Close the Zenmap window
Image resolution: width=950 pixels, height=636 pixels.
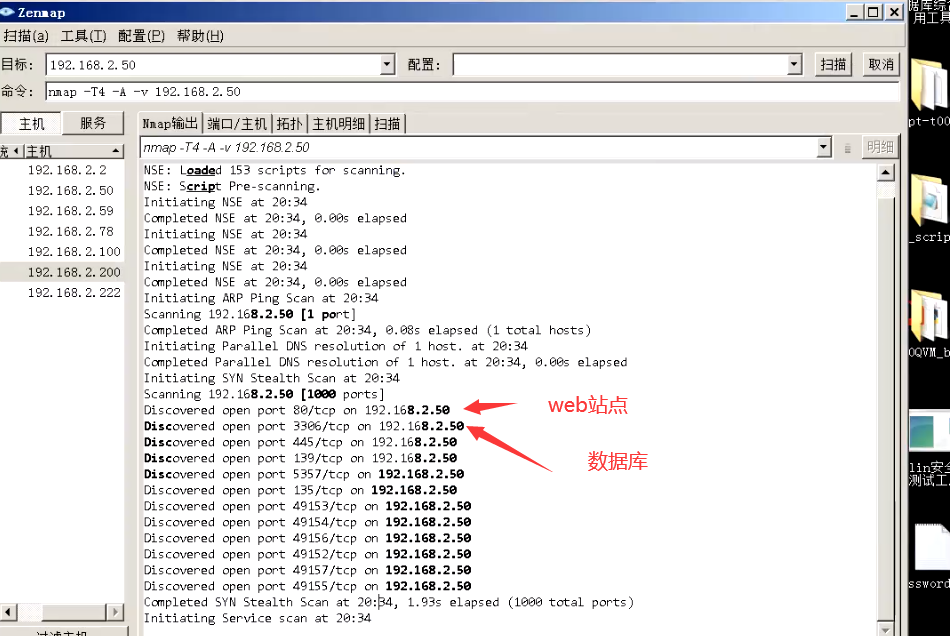[894, 12]
